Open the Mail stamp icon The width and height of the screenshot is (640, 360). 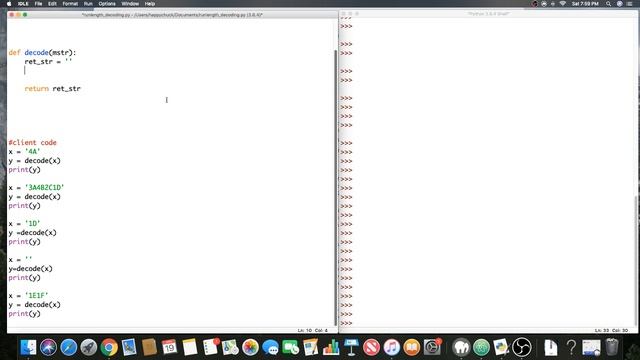(129, 347)
